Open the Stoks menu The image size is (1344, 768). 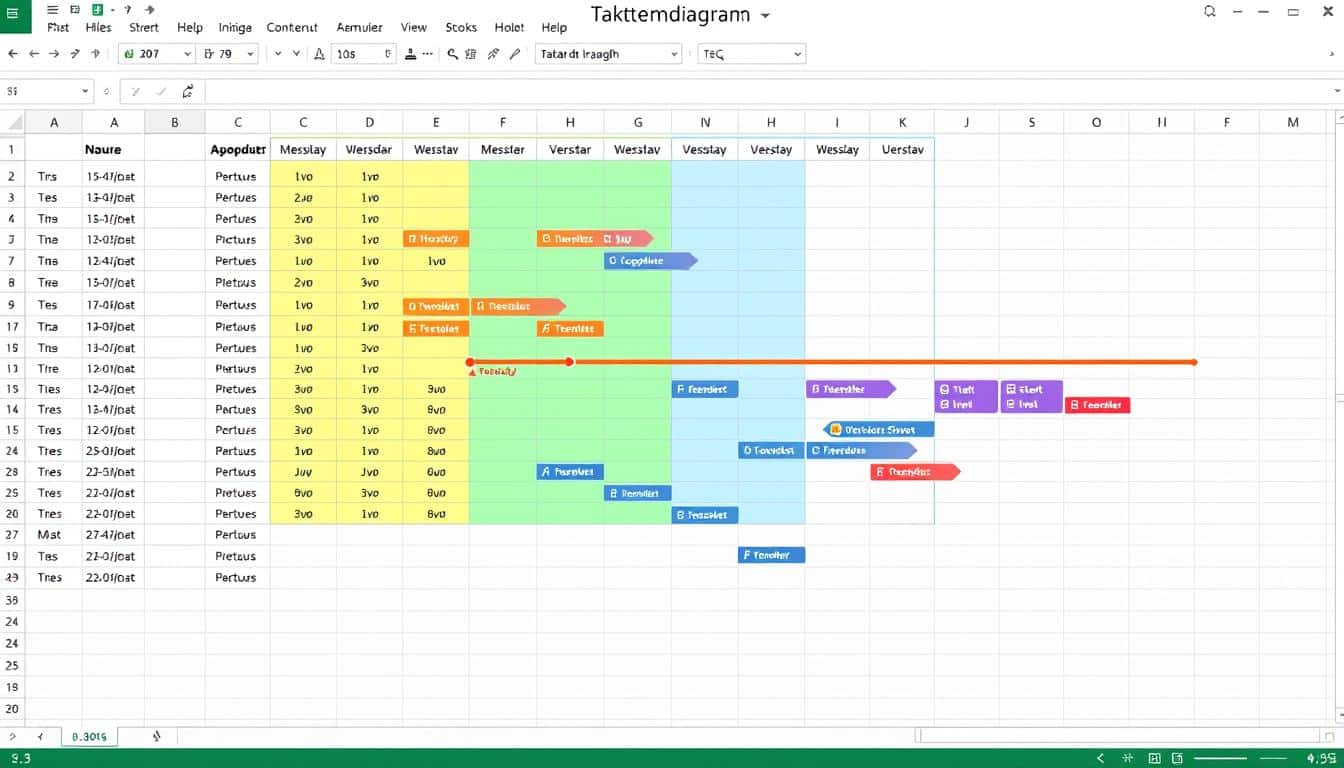pyautogui.click(x=461, y=27)
